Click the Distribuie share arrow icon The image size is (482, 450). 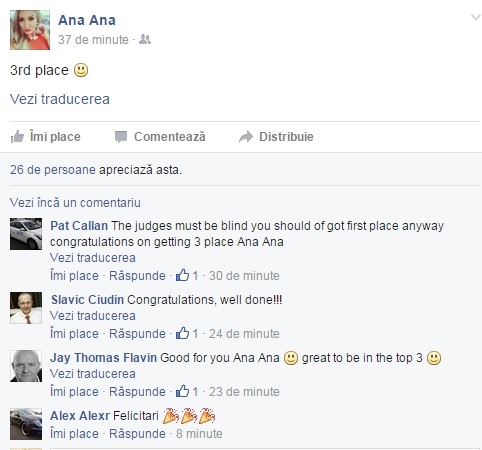[x=246, y=137]
